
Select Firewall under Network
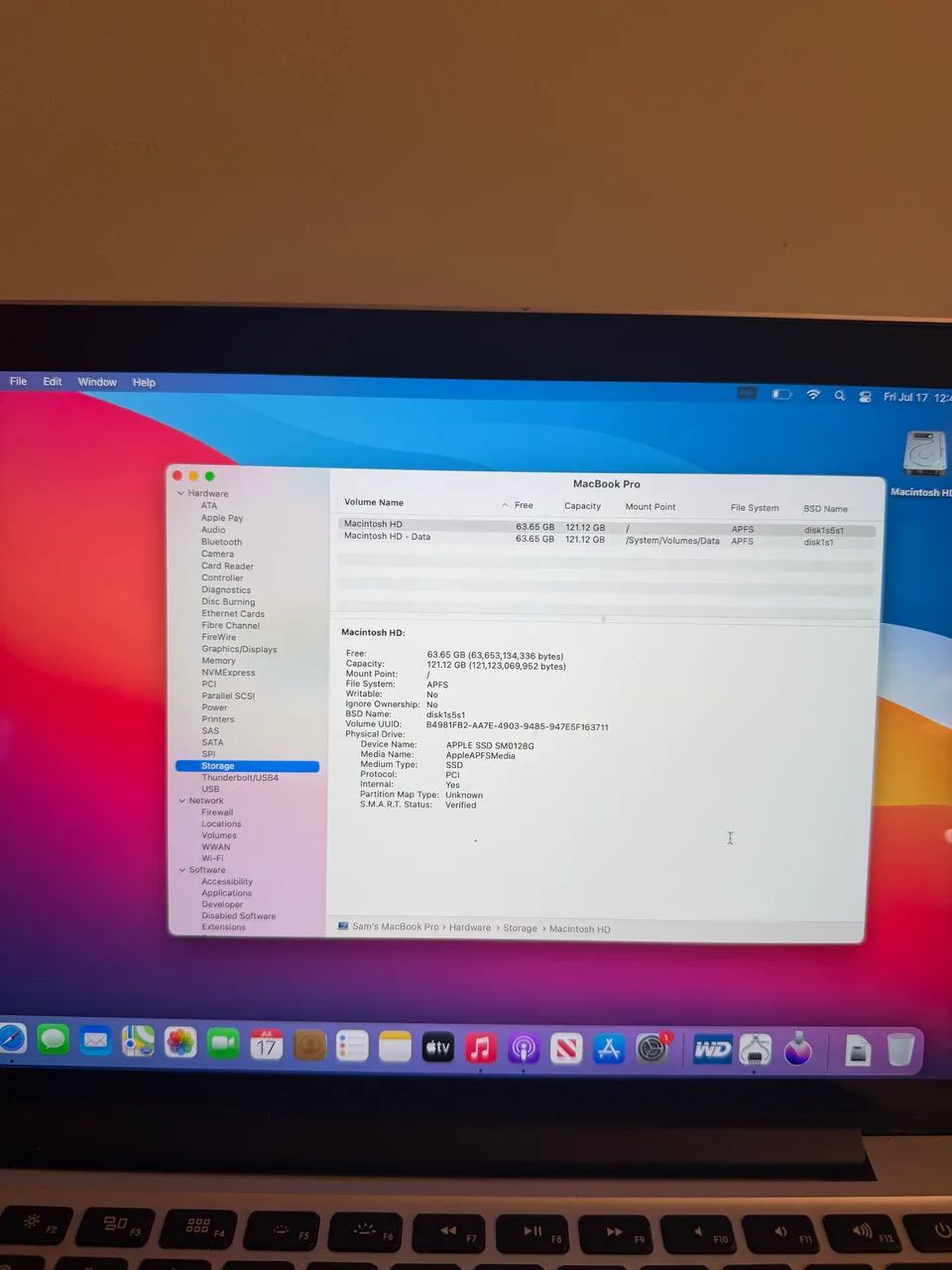coord(217,813)
